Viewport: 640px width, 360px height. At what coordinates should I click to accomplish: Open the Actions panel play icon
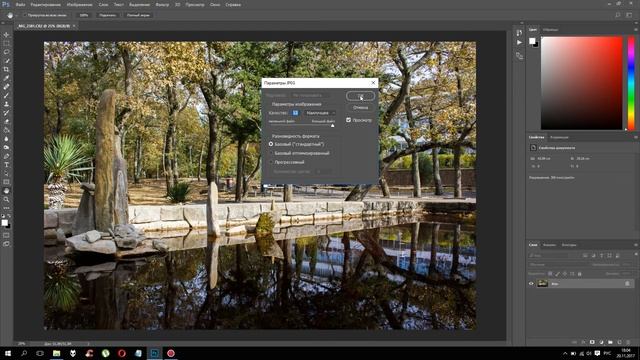click(519, 42)
